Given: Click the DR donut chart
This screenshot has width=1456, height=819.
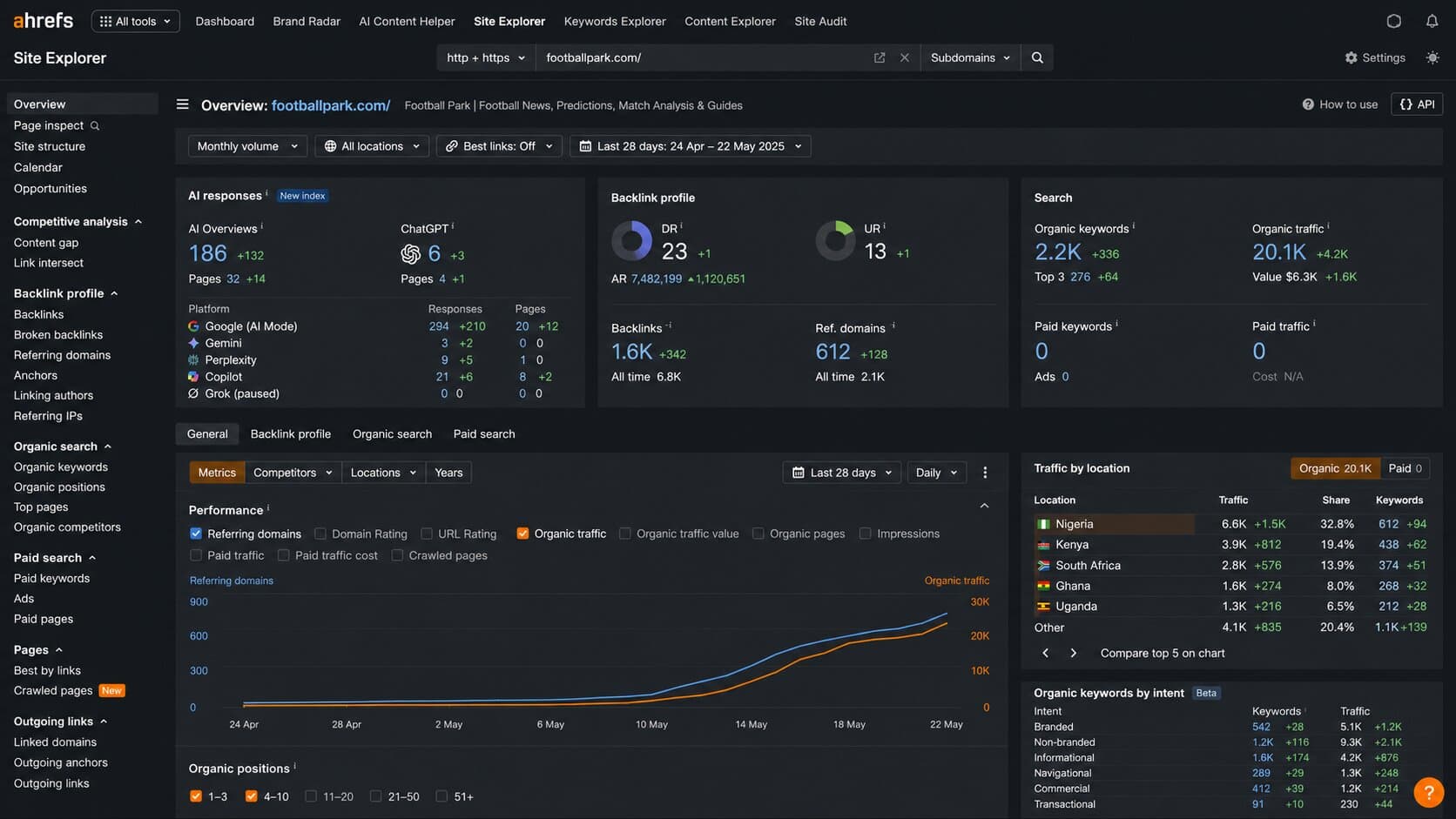Looking at the screenshot, I should 631,241.
